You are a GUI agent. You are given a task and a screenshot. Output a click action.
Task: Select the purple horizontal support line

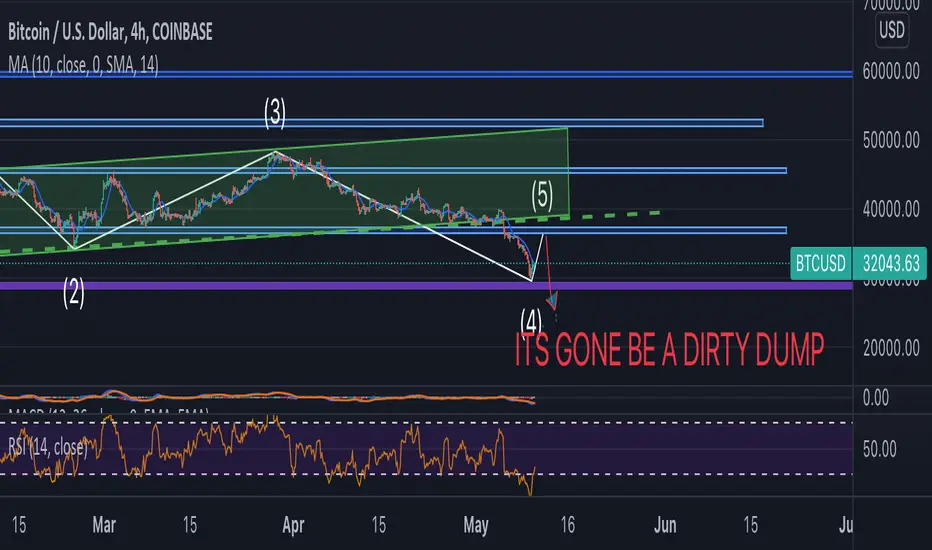point(426,286)
